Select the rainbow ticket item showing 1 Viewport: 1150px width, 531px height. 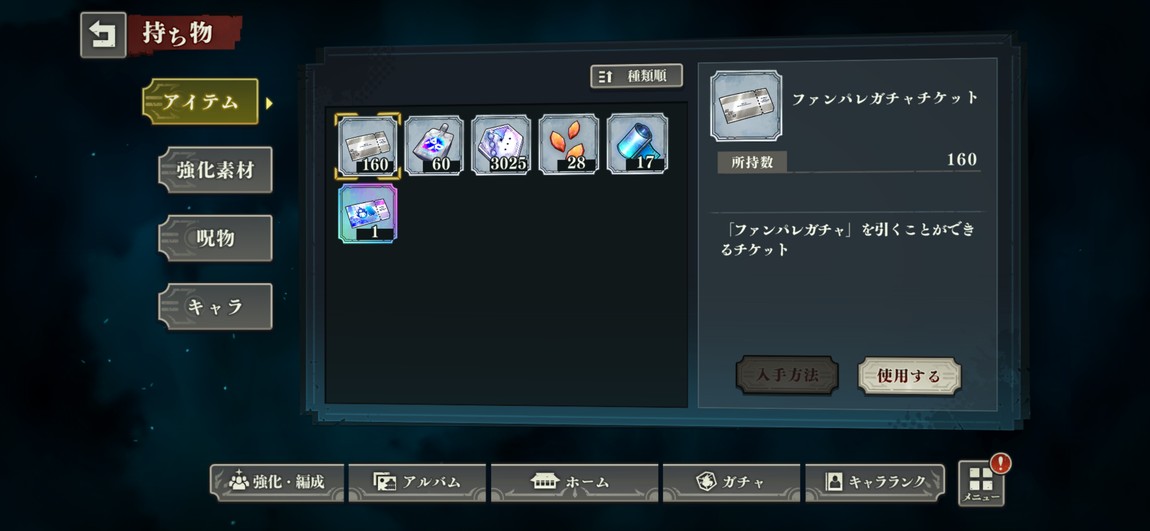coord(367,213)
